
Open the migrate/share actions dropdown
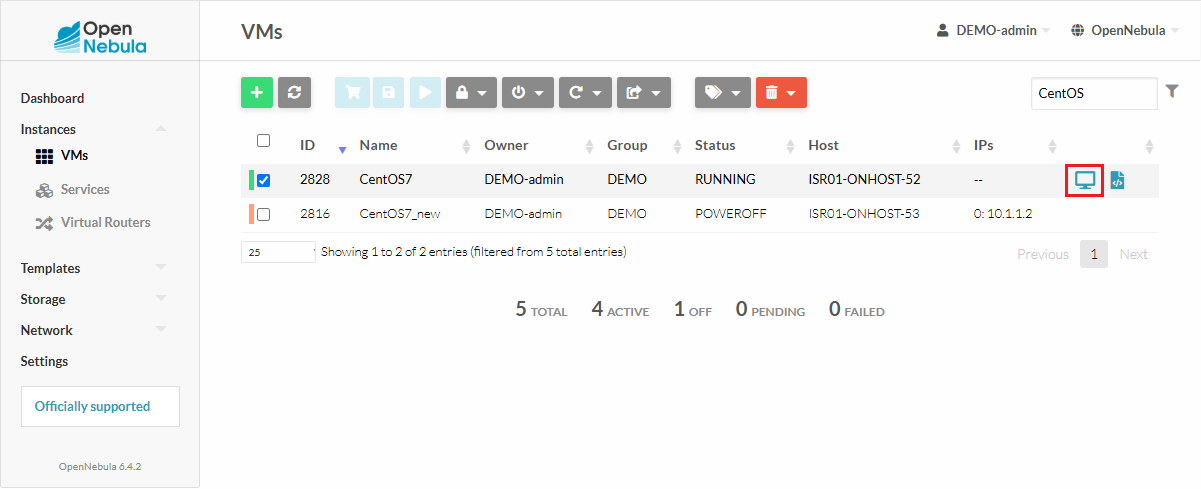click(643, 92)
